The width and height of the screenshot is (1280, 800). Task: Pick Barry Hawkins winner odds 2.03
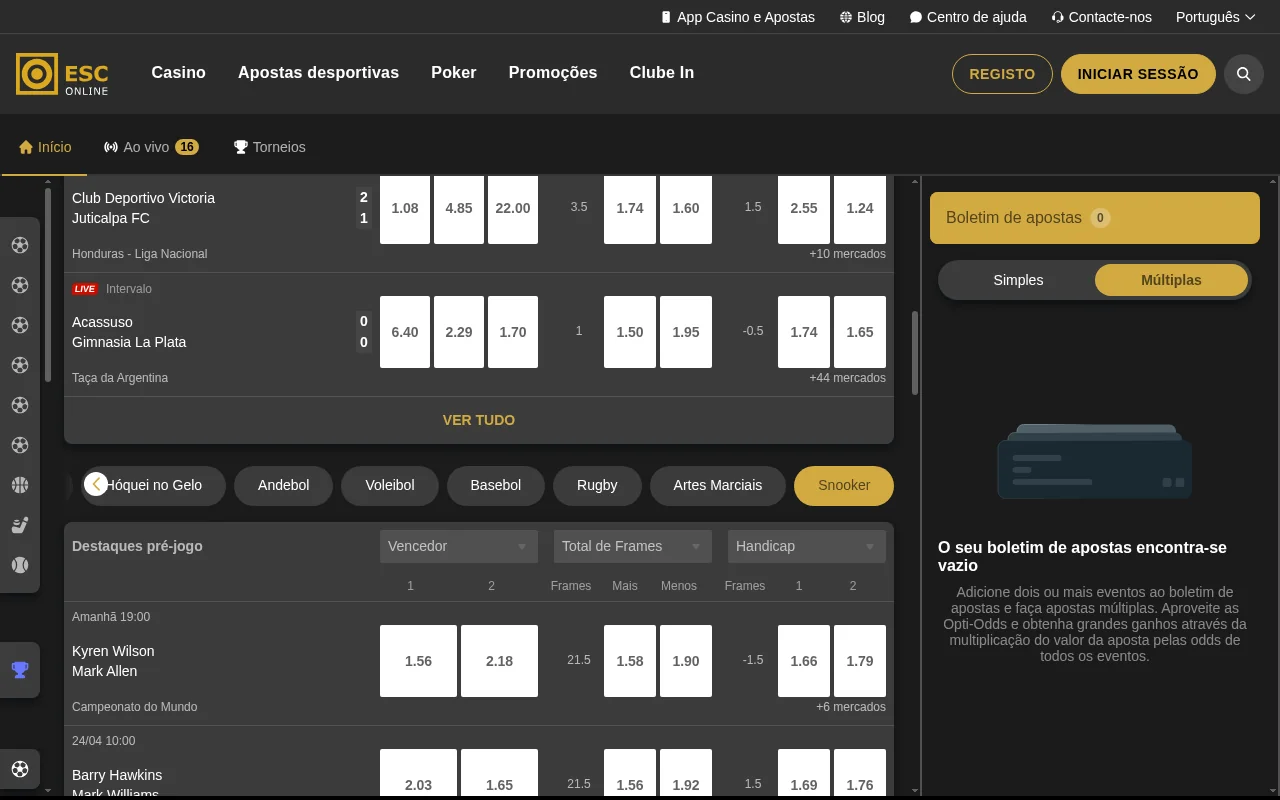coord(418,773)
